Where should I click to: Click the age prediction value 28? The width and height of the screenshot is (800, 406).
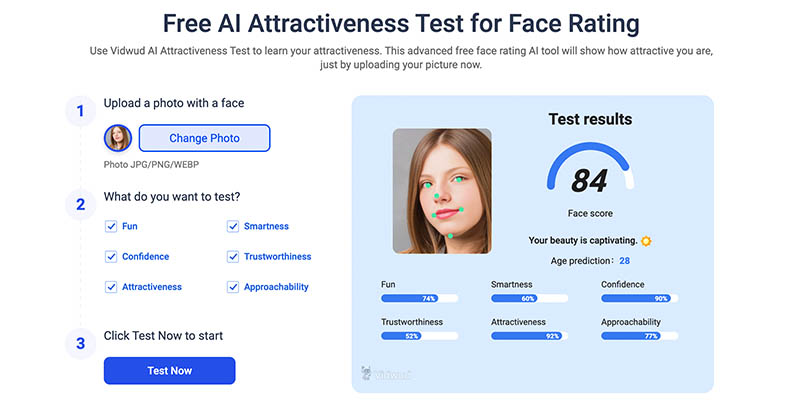click(x=624, y=261)
